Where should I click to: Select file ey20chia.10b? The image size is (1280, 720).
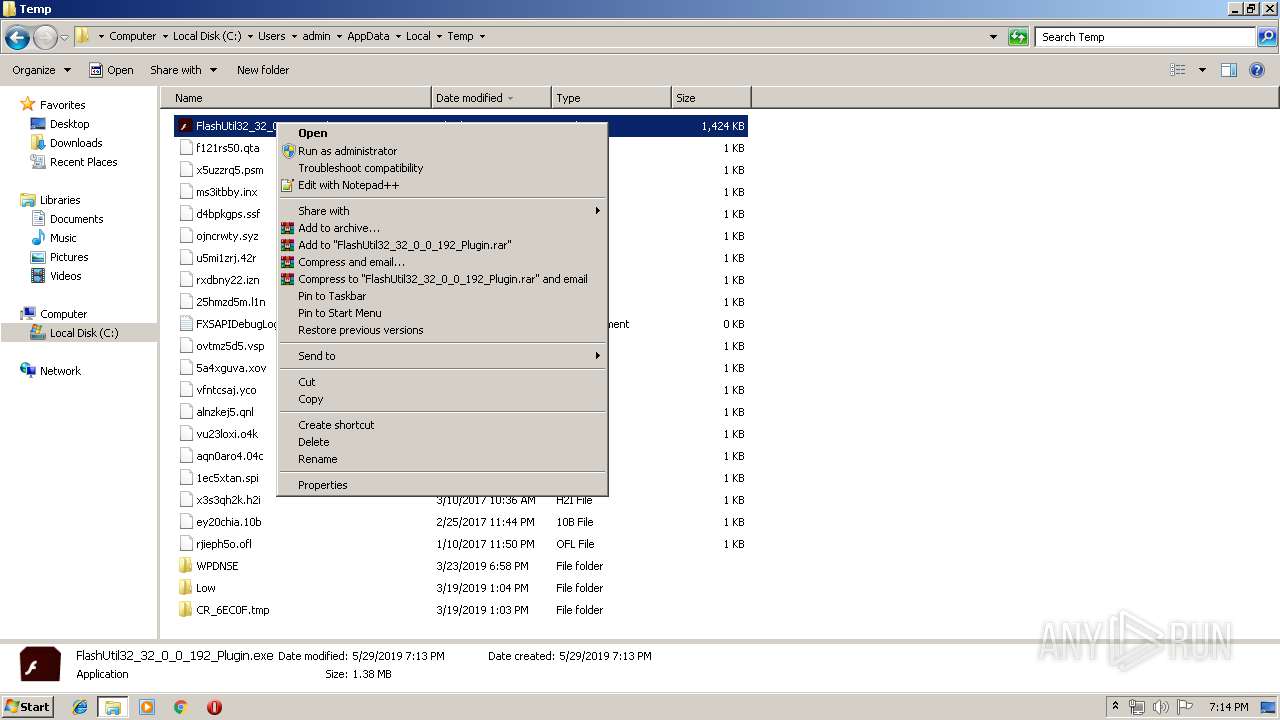pos(229,522)
